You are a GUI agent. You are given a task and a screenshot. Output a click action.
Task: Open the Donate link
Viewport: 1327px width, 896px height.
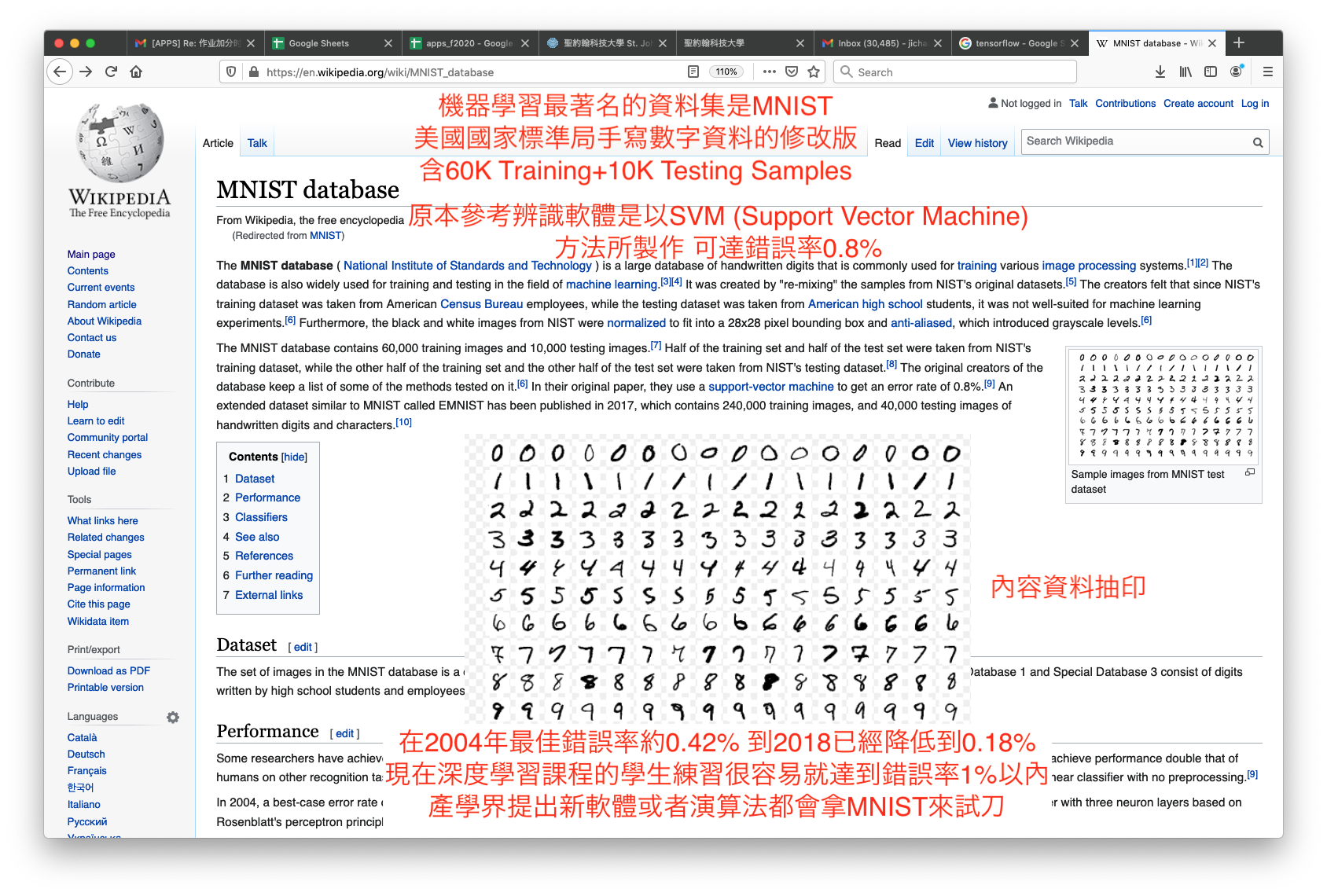pyautogui.click(x=83, y=354)
